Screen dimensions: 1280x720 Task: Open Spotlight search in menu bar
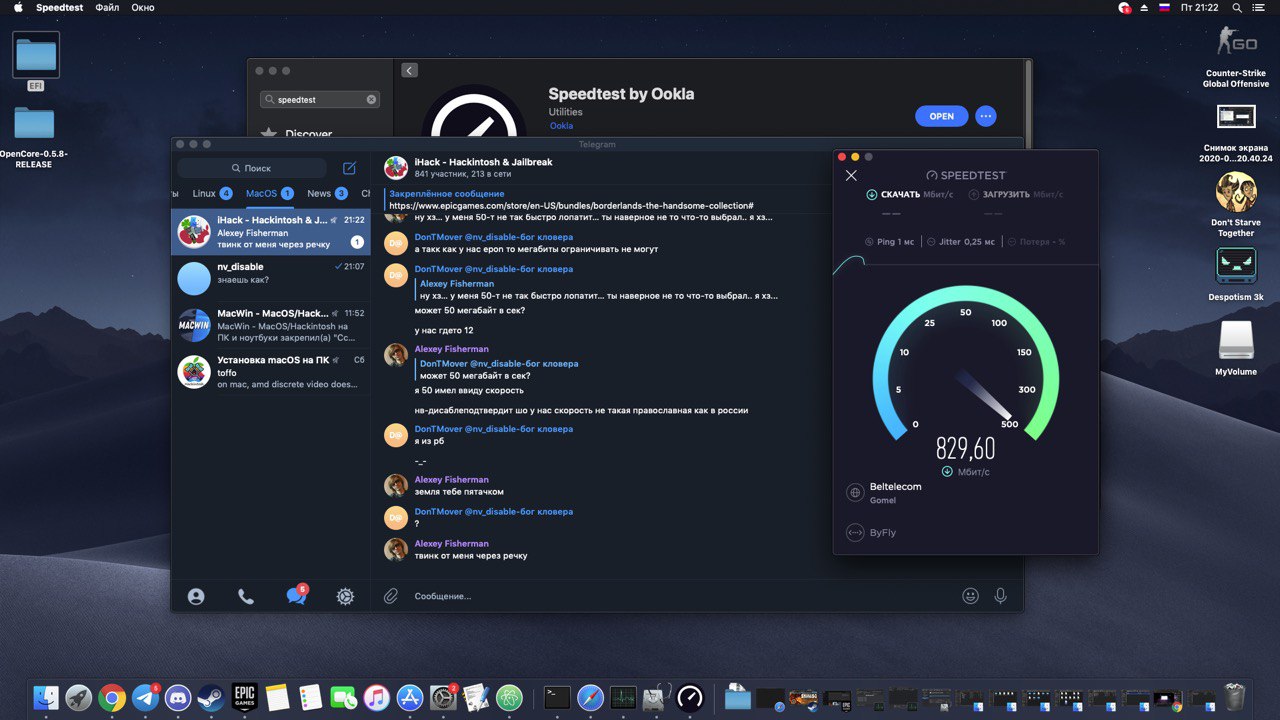(1237, 7)
